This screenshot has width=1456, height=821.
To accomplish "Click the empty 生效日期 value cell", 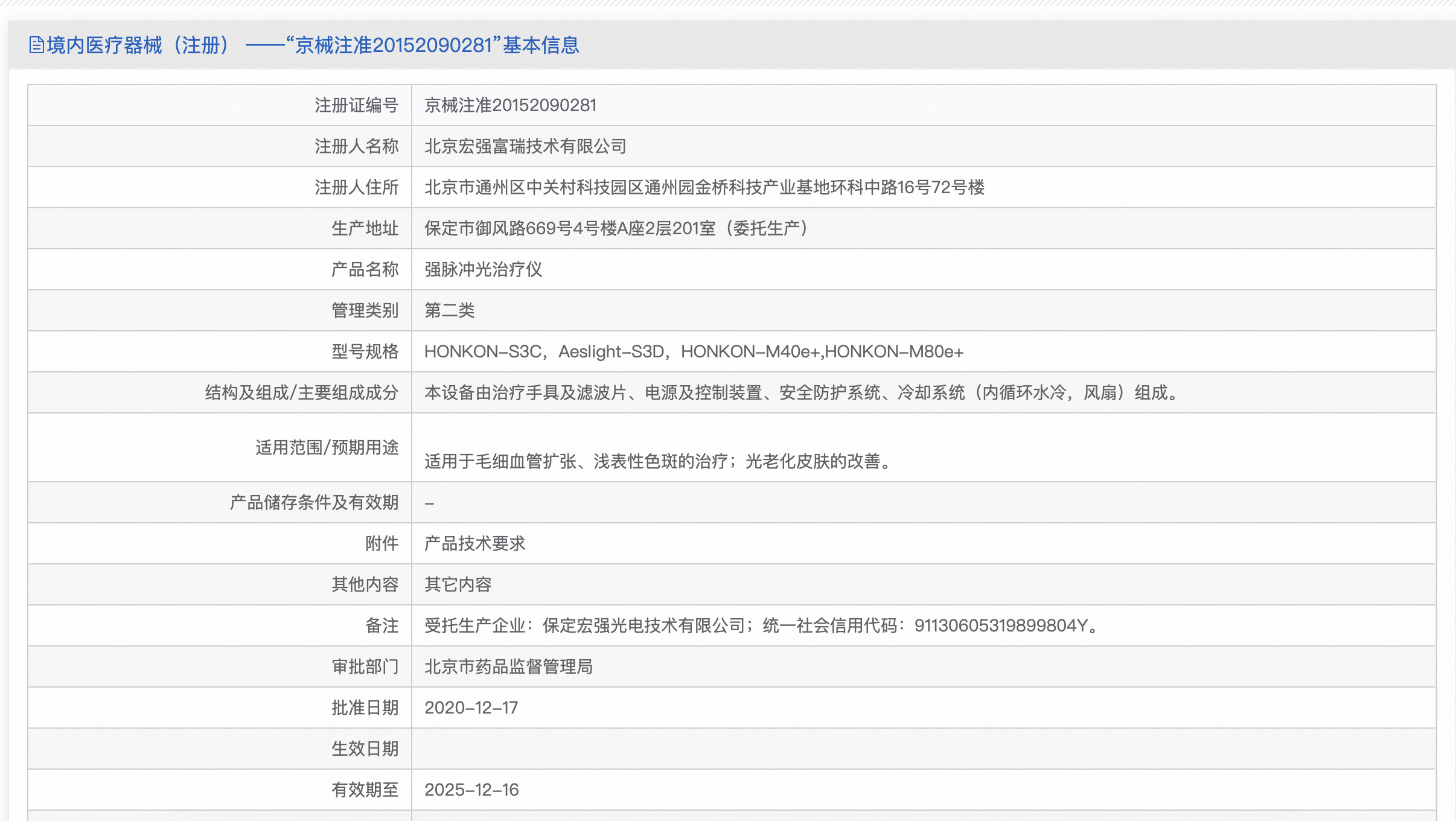I will pos(922,749).
